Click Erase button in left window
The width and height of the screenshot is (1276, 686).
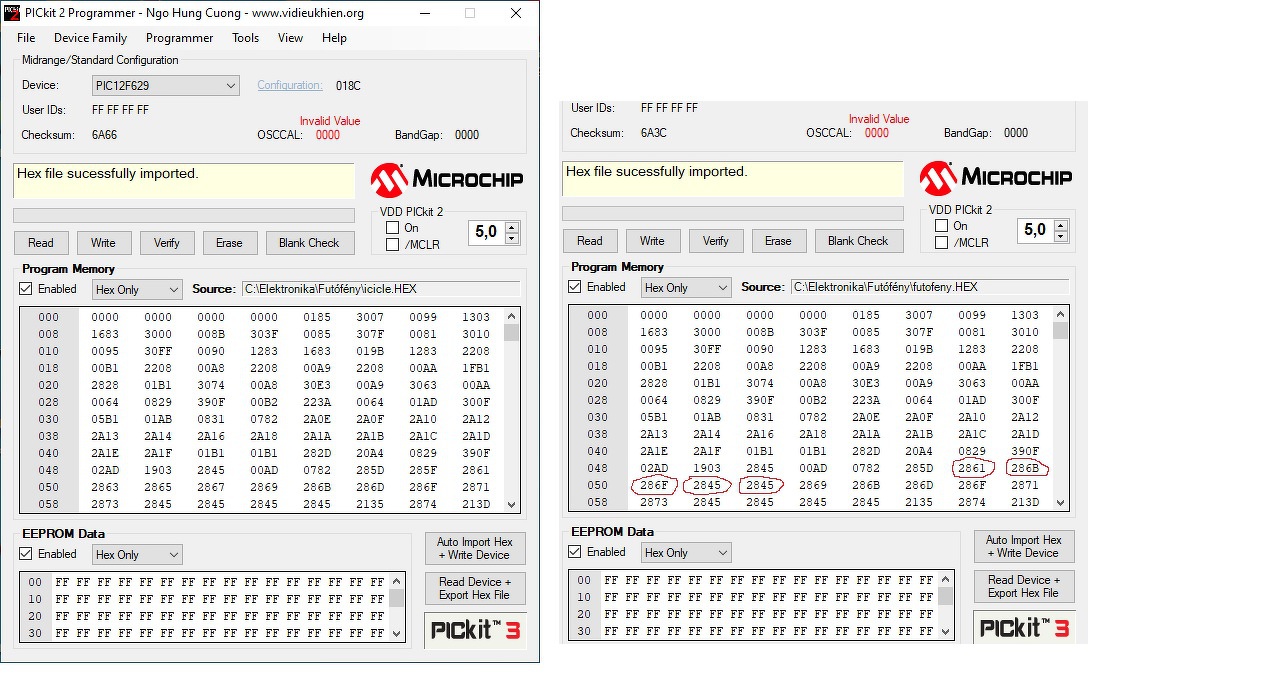[x=229, y=243]
